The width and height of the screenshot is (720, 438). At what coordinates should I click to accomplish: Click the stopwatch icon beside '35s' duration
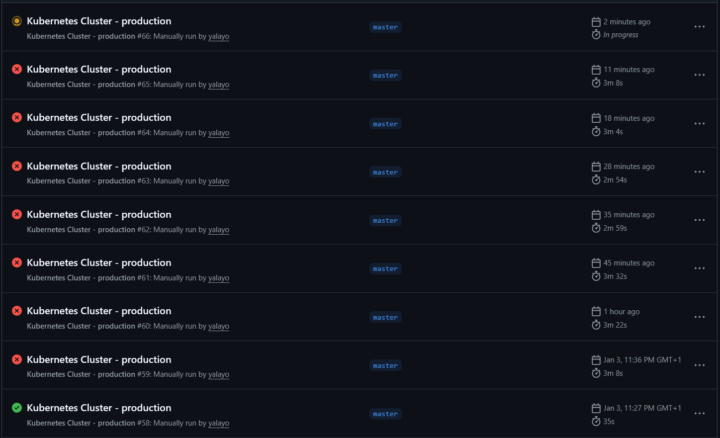(x=596, y=421)
